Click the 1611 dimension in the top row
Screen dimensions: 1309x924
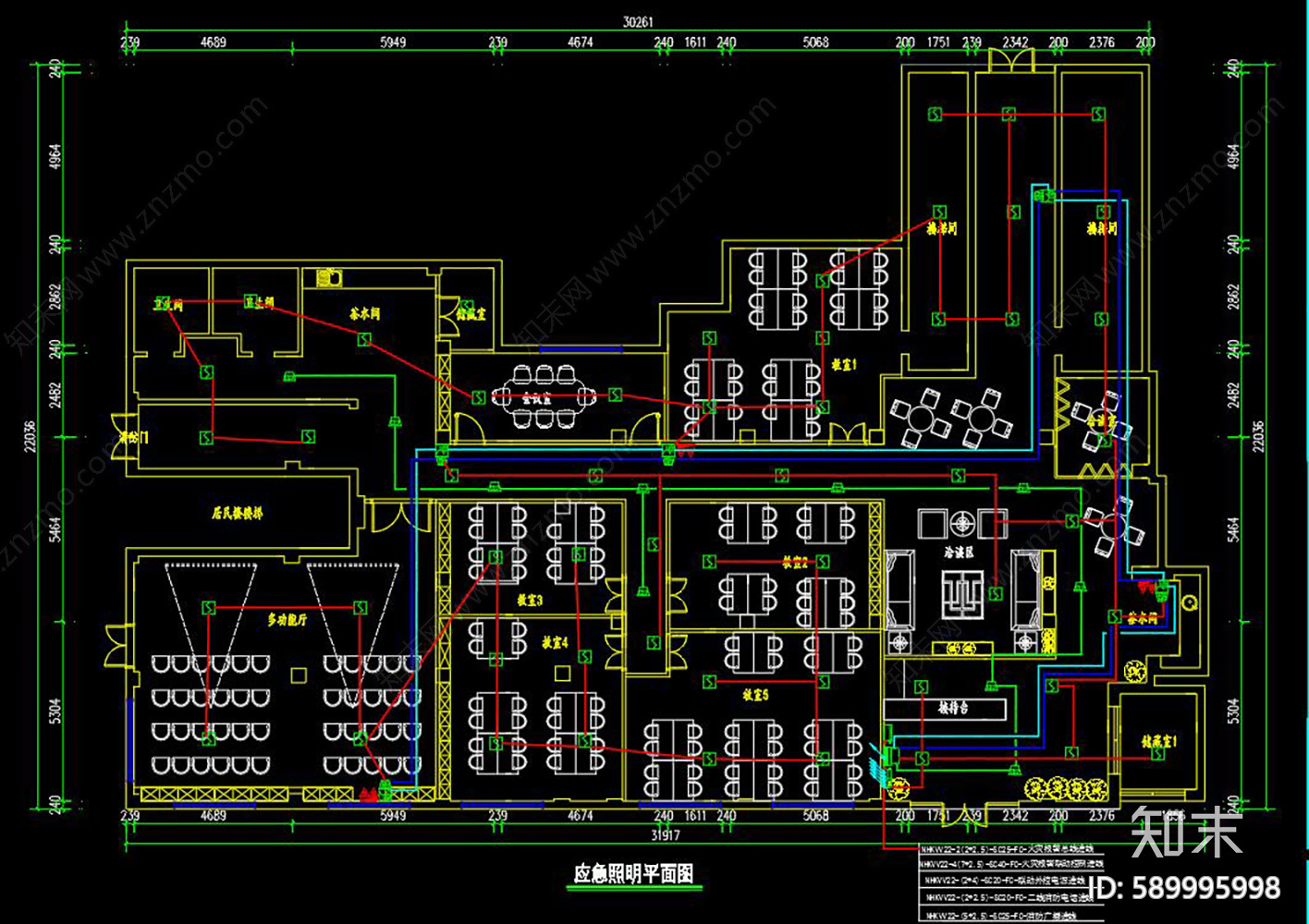pyautogui.click(x=695, y=43)
